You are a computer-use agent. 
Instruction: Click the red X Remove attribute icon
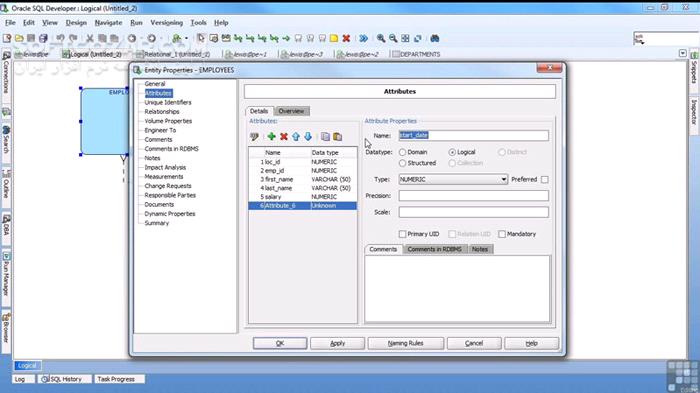pos(283,137)
